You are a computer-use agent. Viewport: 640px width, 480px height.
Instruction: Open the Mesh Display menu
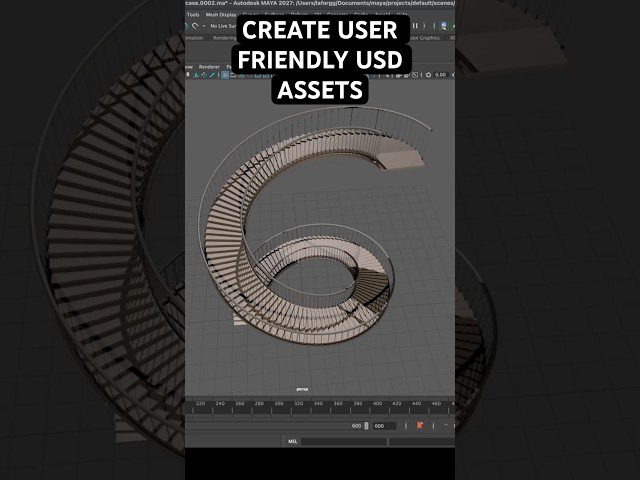click(x=221, y=15)
